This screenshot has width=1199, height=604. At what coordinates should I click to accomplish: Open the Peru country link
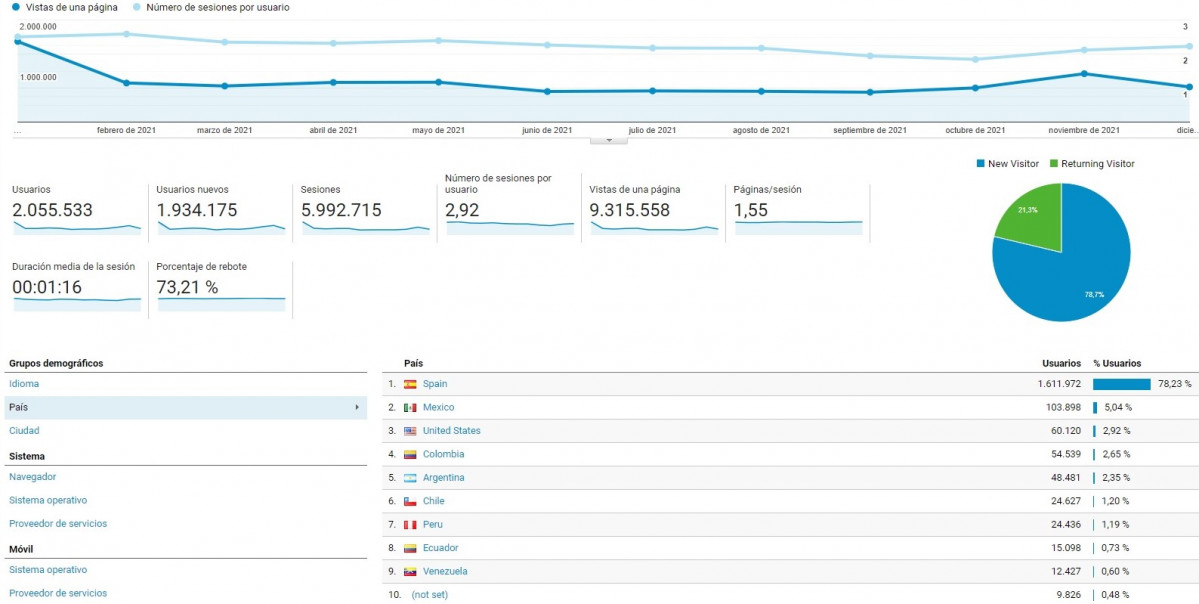[433, 524]
